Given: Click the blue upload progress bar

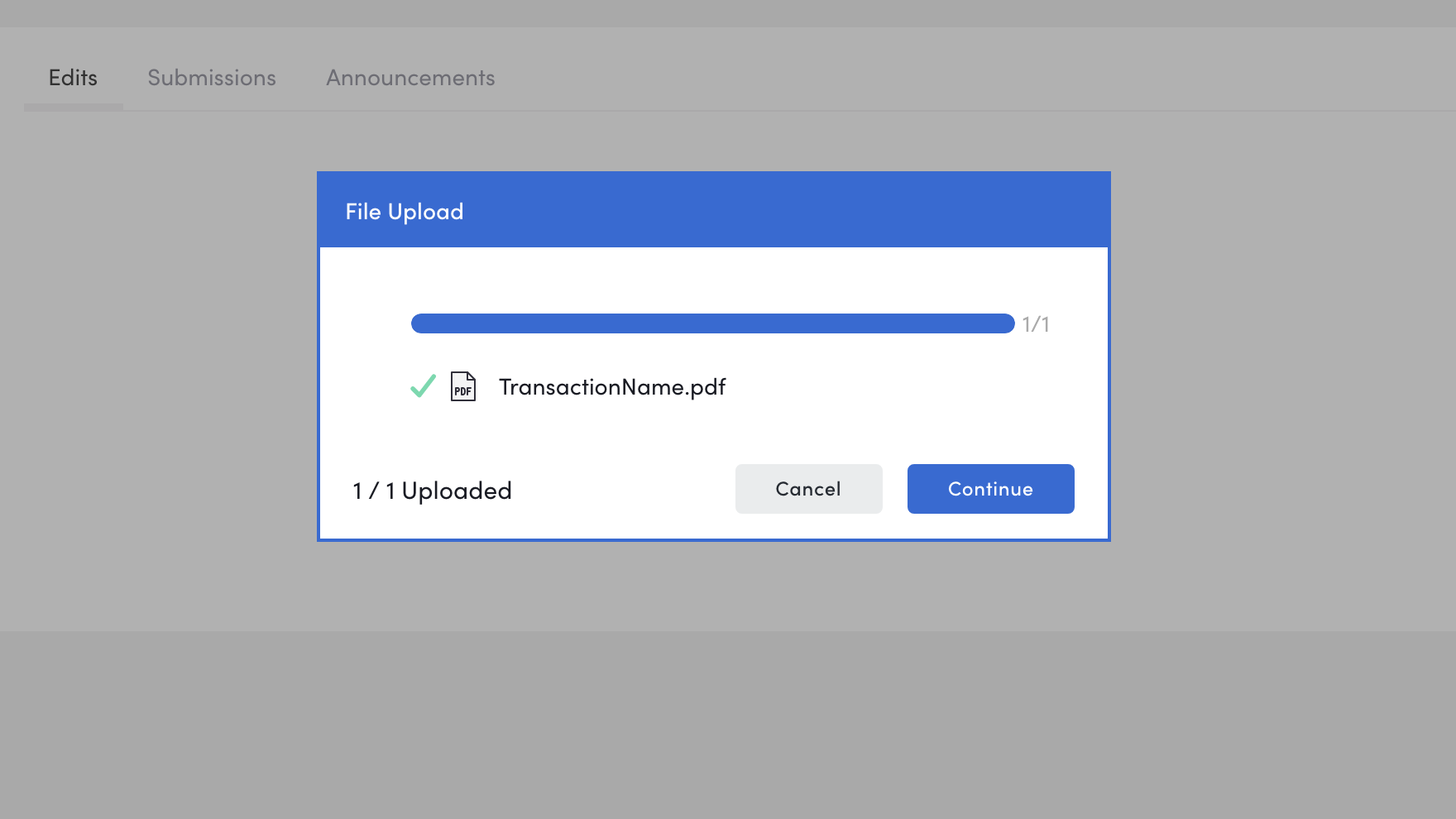Looking at the screenshot, I should [x=713, y=323].
